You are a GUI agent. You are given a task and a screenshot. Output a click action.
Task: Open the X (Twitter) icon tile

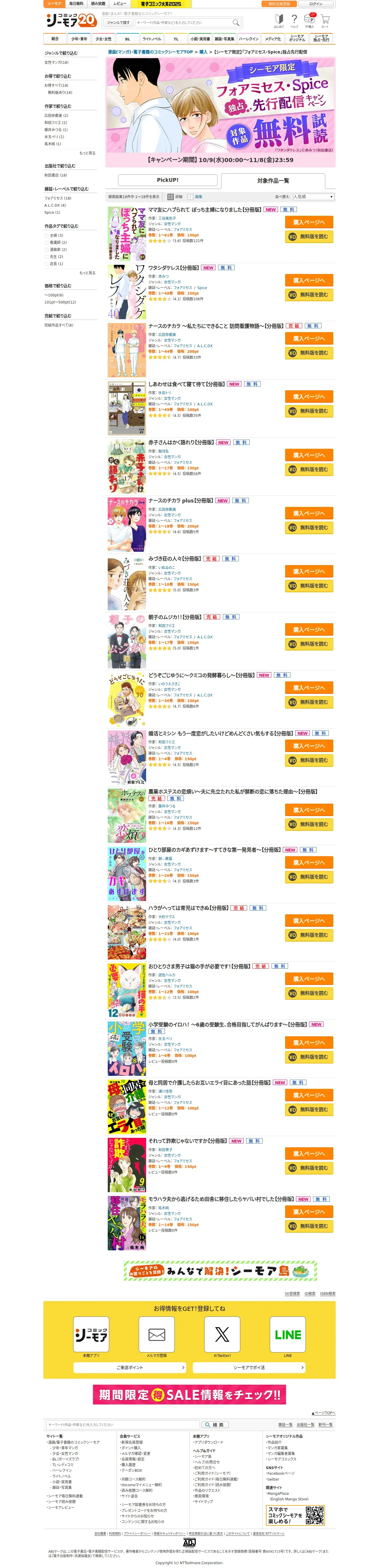click(223, 1334)
